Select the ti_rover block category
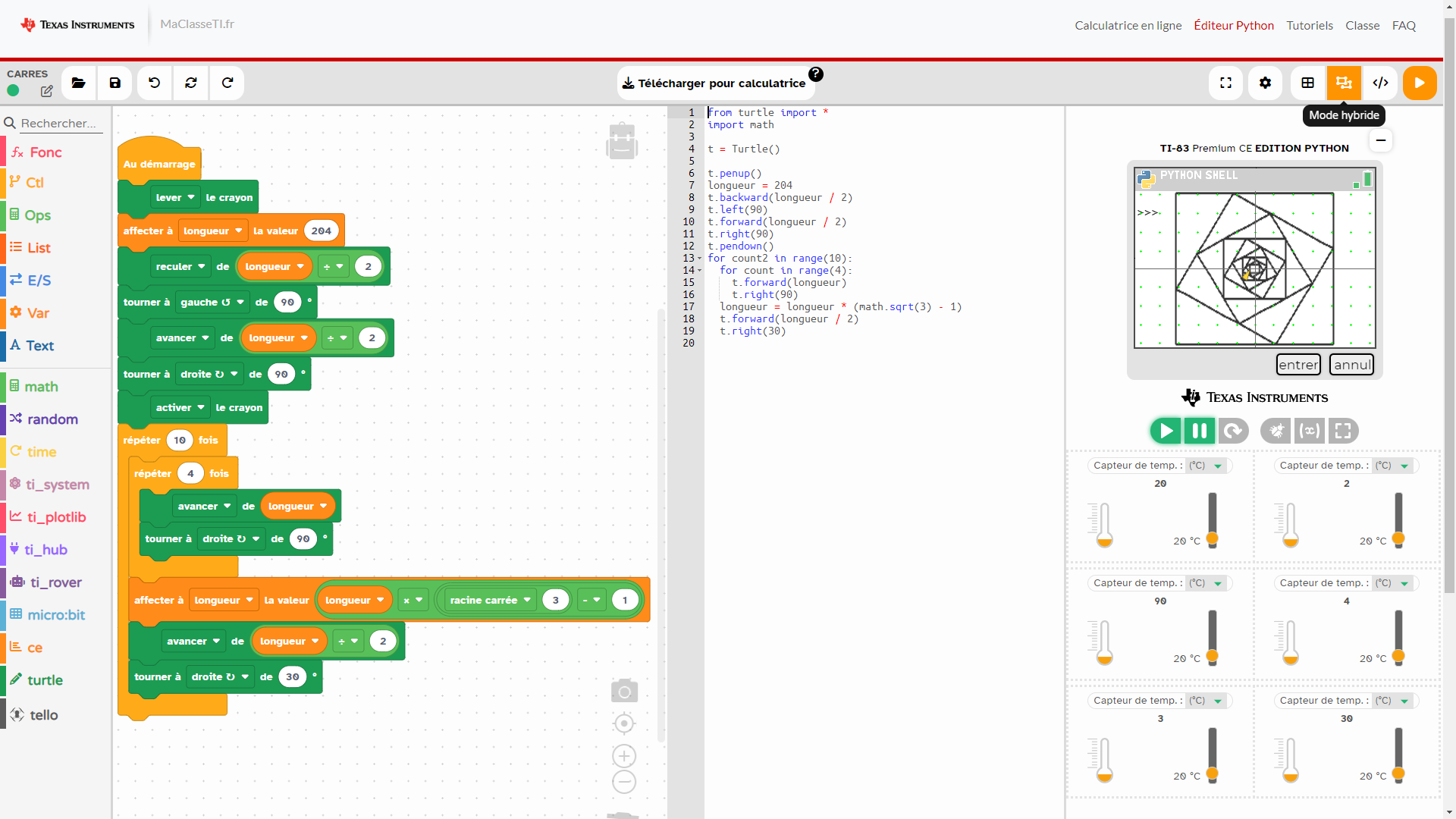 click(x=56, y=582)
